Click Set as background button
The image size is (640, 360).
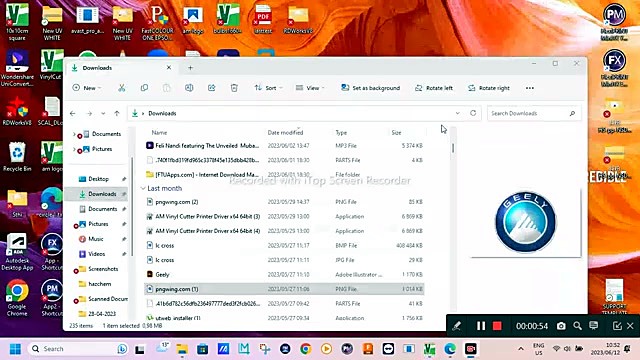point(371,88)
